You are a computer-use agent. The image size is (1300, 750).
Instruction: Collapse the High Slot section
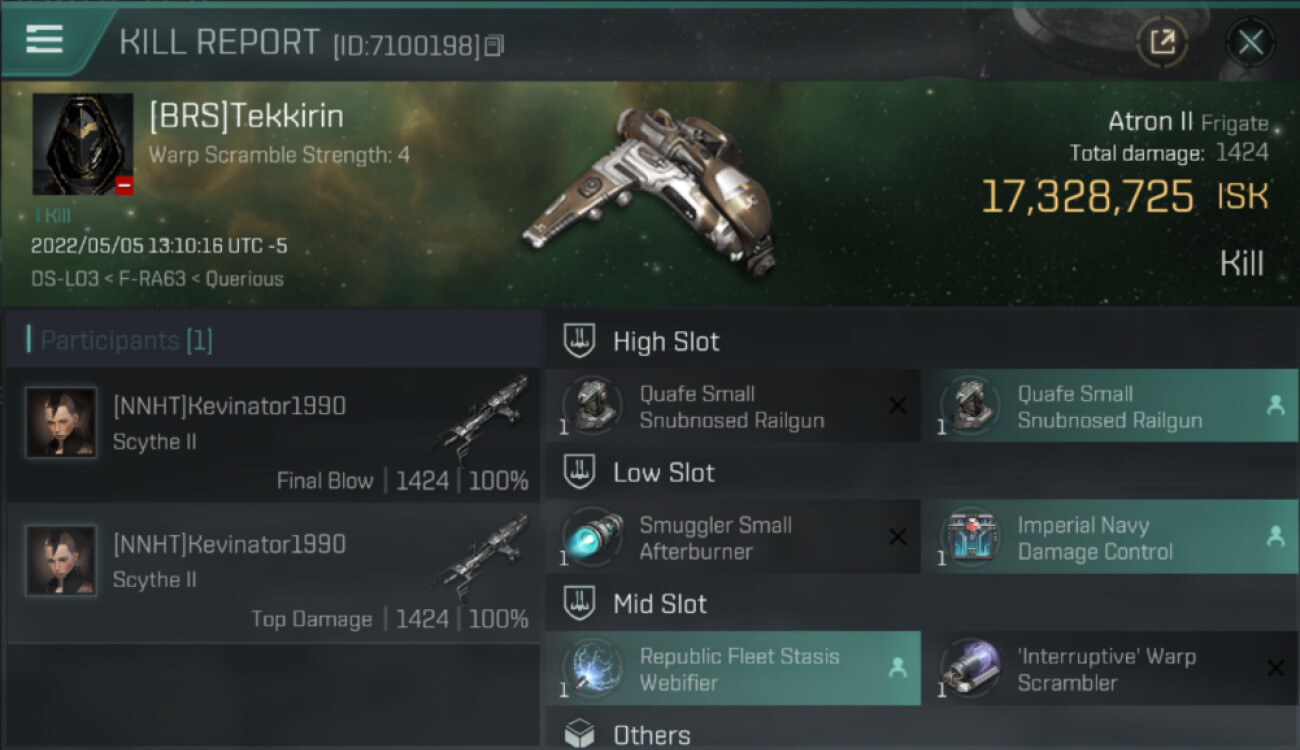(x=666, y=341)
